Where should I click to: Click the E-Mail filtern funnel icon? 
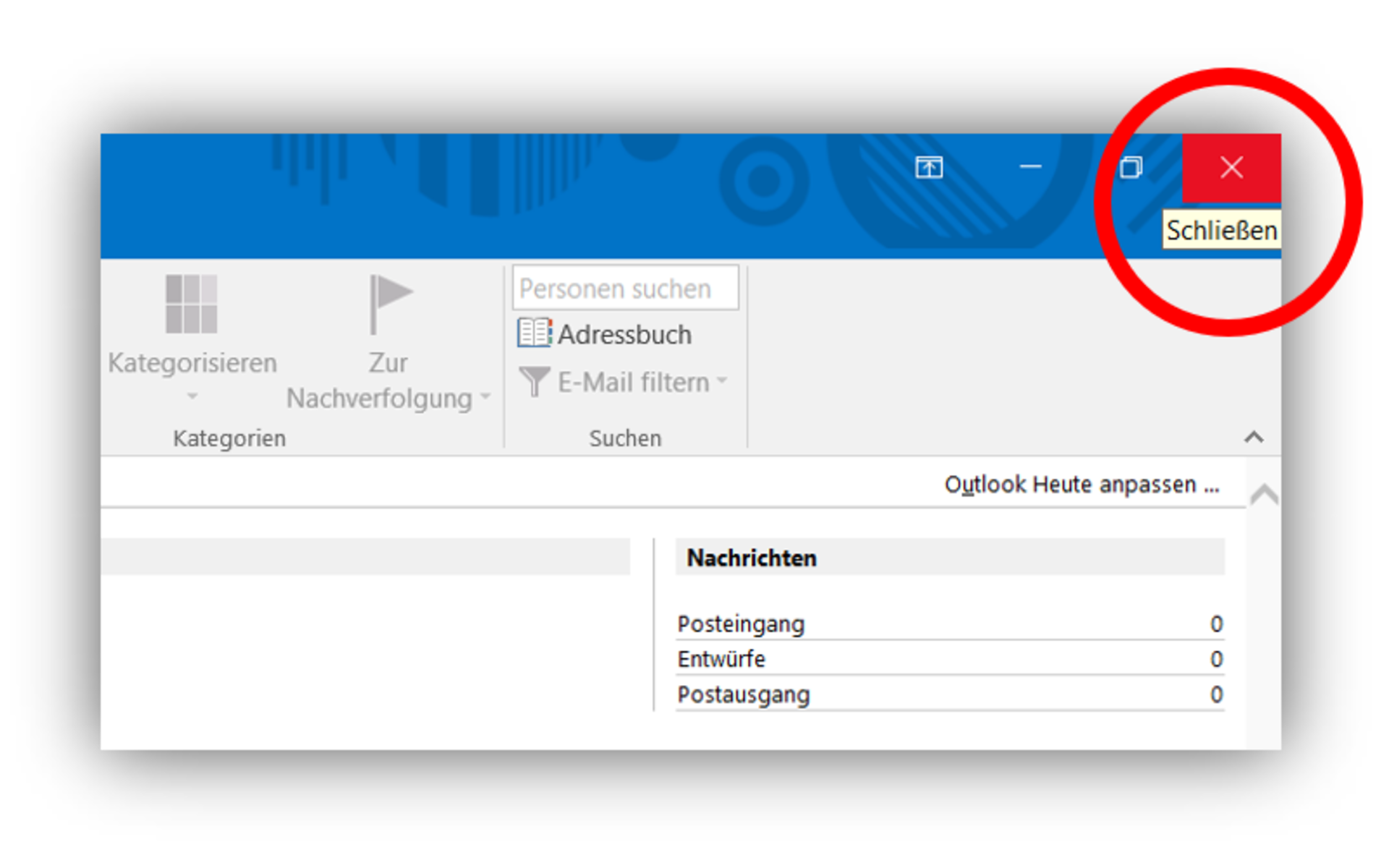[535, 381]
